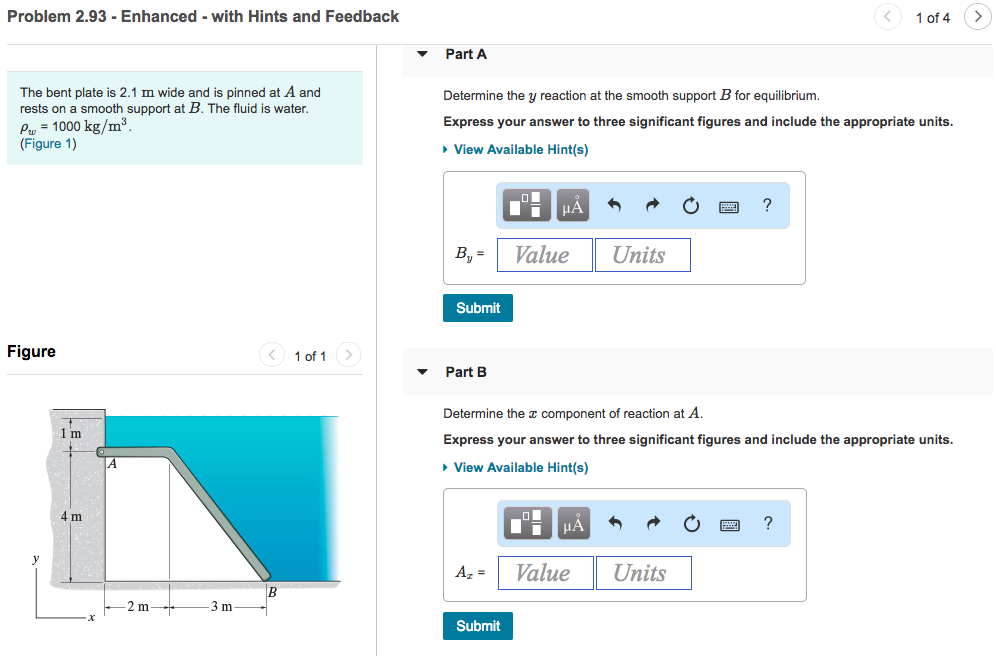Click the Value field for By

(x=544, y=254)
